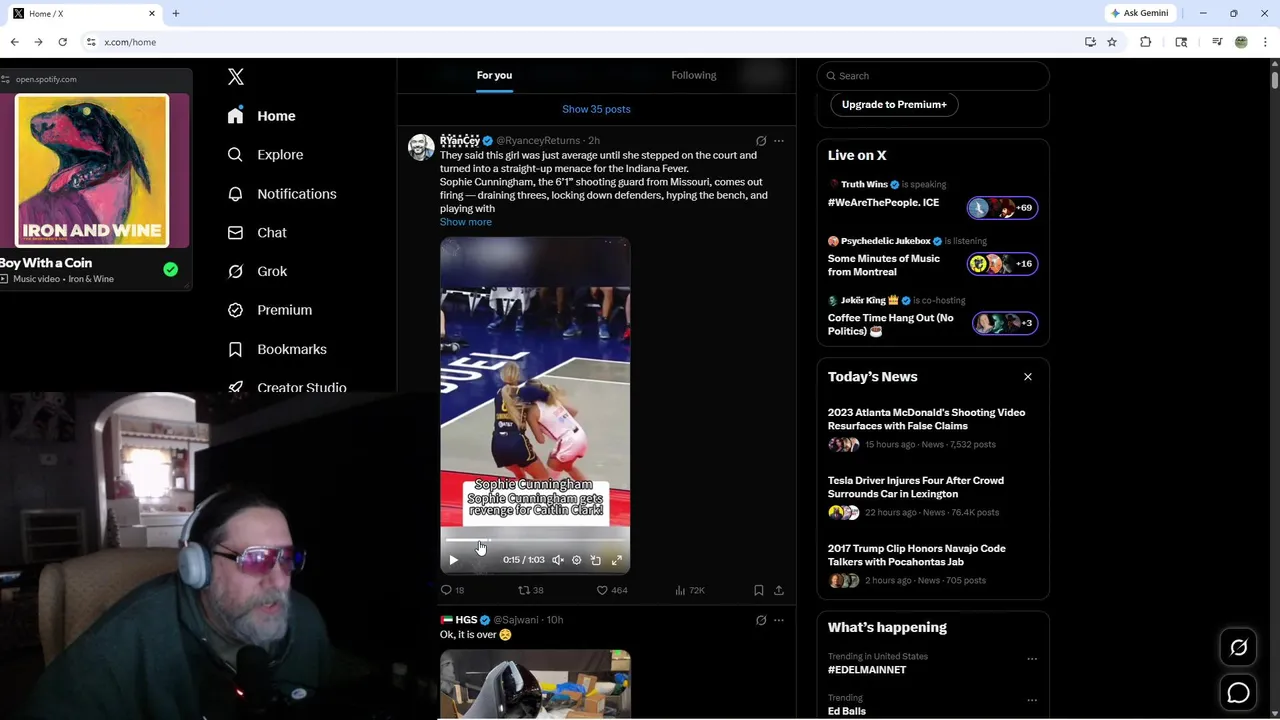
Task: Open the HGS post video thumbnail
Action: [535, 684]
